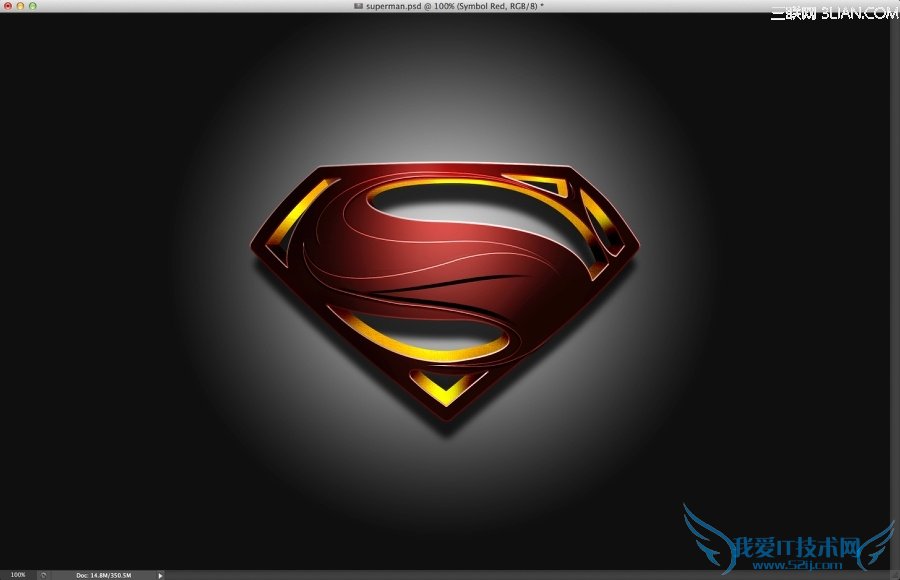
Task: Click the Superman symbol on the canvas
Action: [x=445, y=292]
